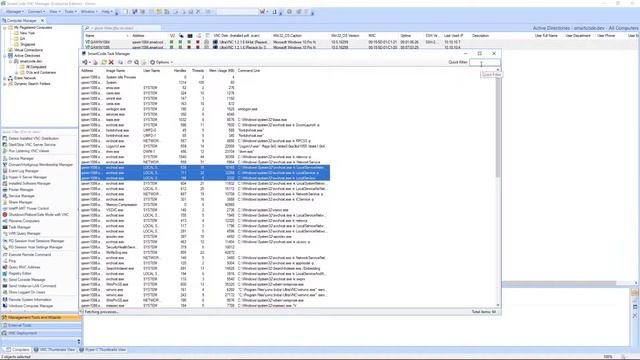Open Event Log Manager tool
This screenshot has height=360, width=640.
coord(22,171)
